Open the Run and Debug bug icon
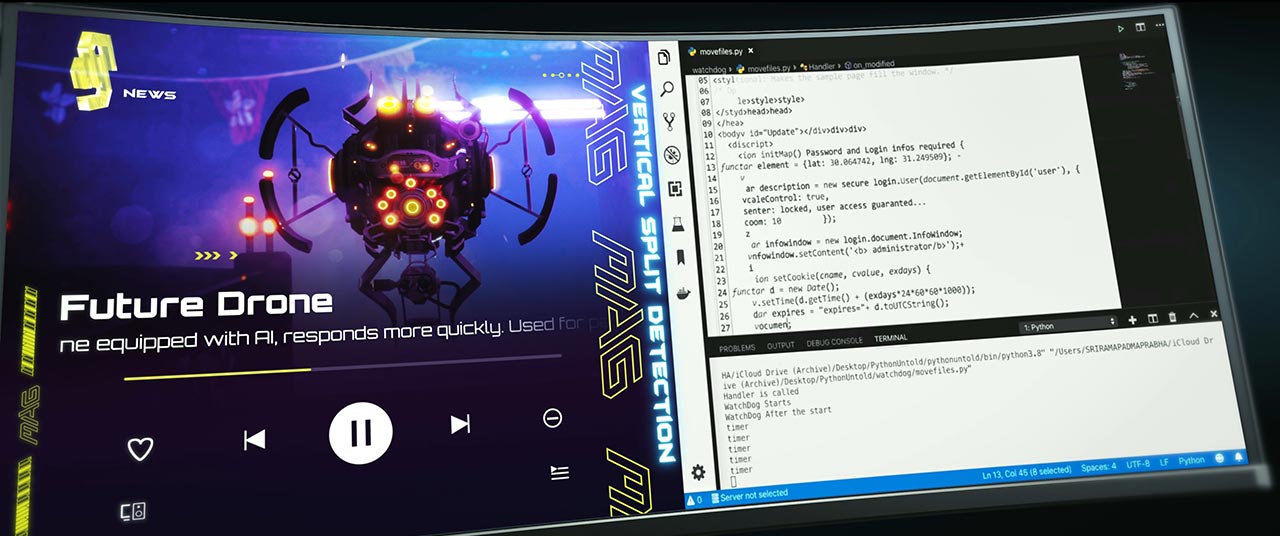 [x=672, y=154]
